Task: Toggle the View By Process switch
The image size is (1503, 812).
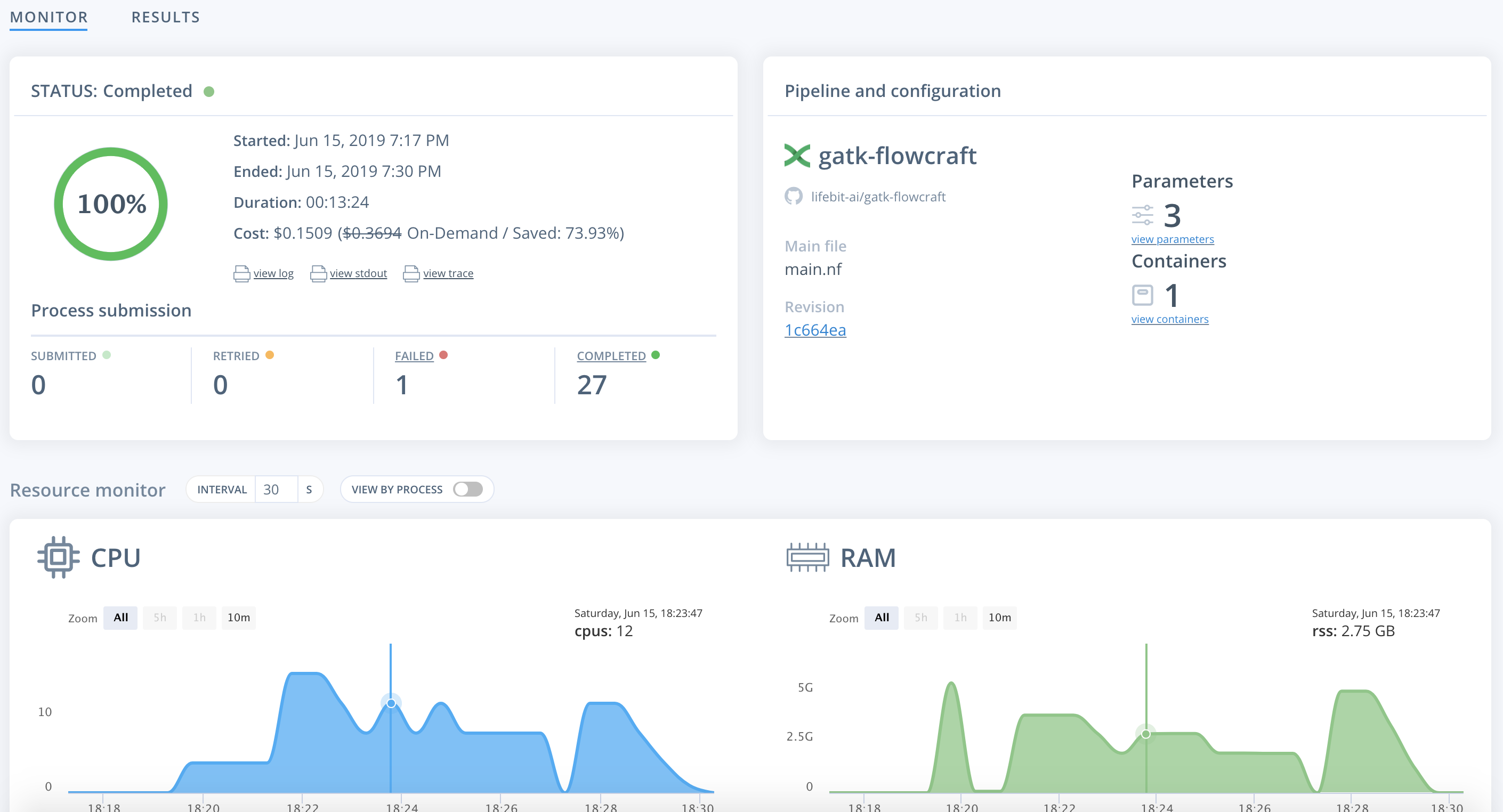Action: (468, 489)
